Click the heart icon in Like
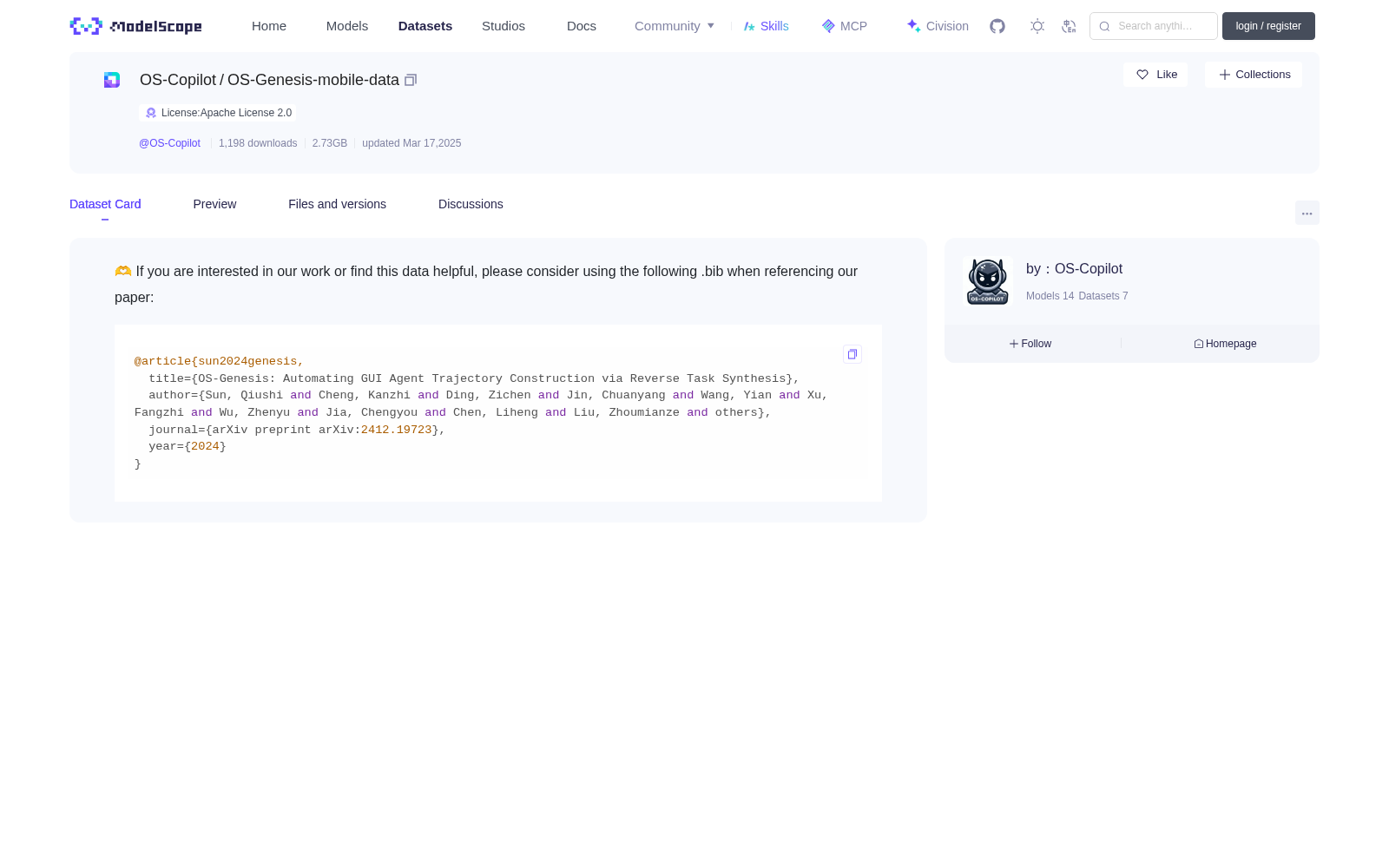This screenshot has height=868, width=1389. 1142,75
